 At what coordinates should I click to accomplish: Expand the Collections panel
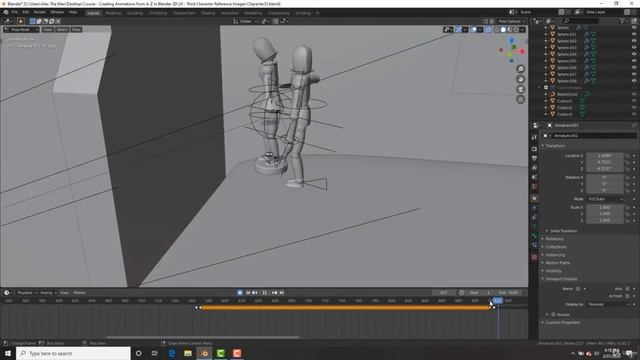click(x=555, y=247)
